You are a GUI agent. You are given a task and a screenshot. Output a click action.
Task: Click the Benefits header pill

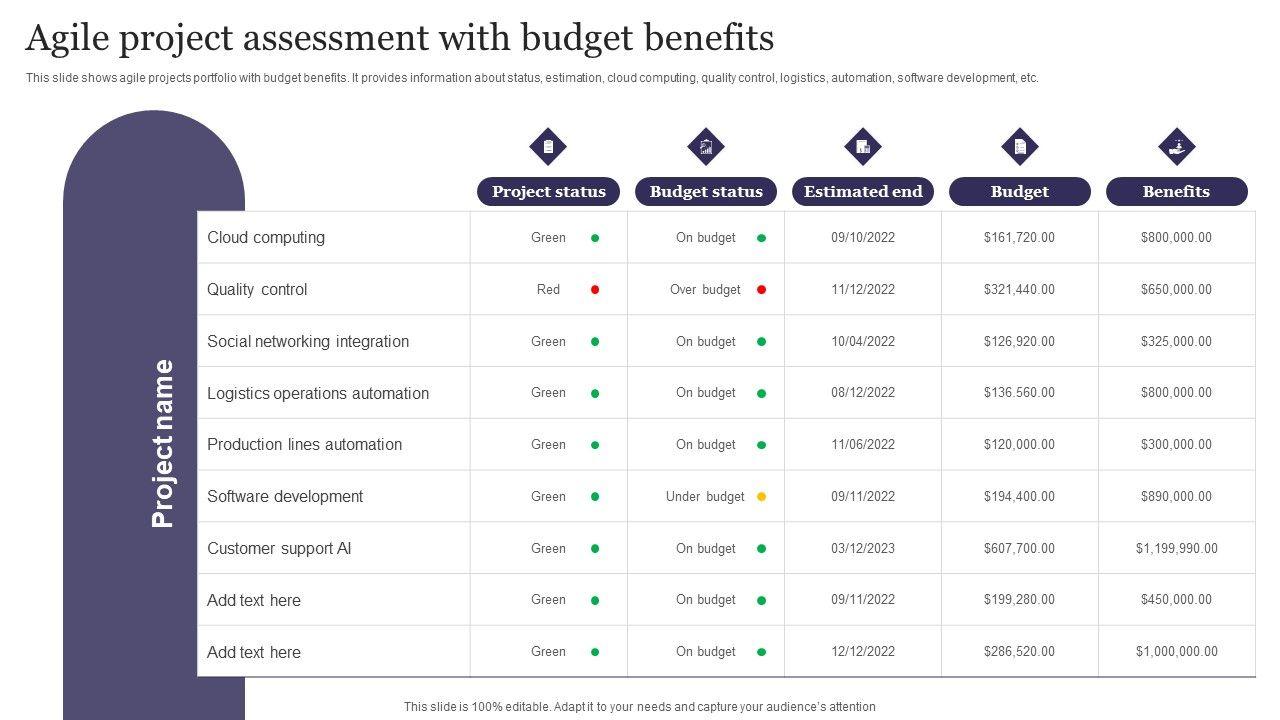tap(1176, 192)
